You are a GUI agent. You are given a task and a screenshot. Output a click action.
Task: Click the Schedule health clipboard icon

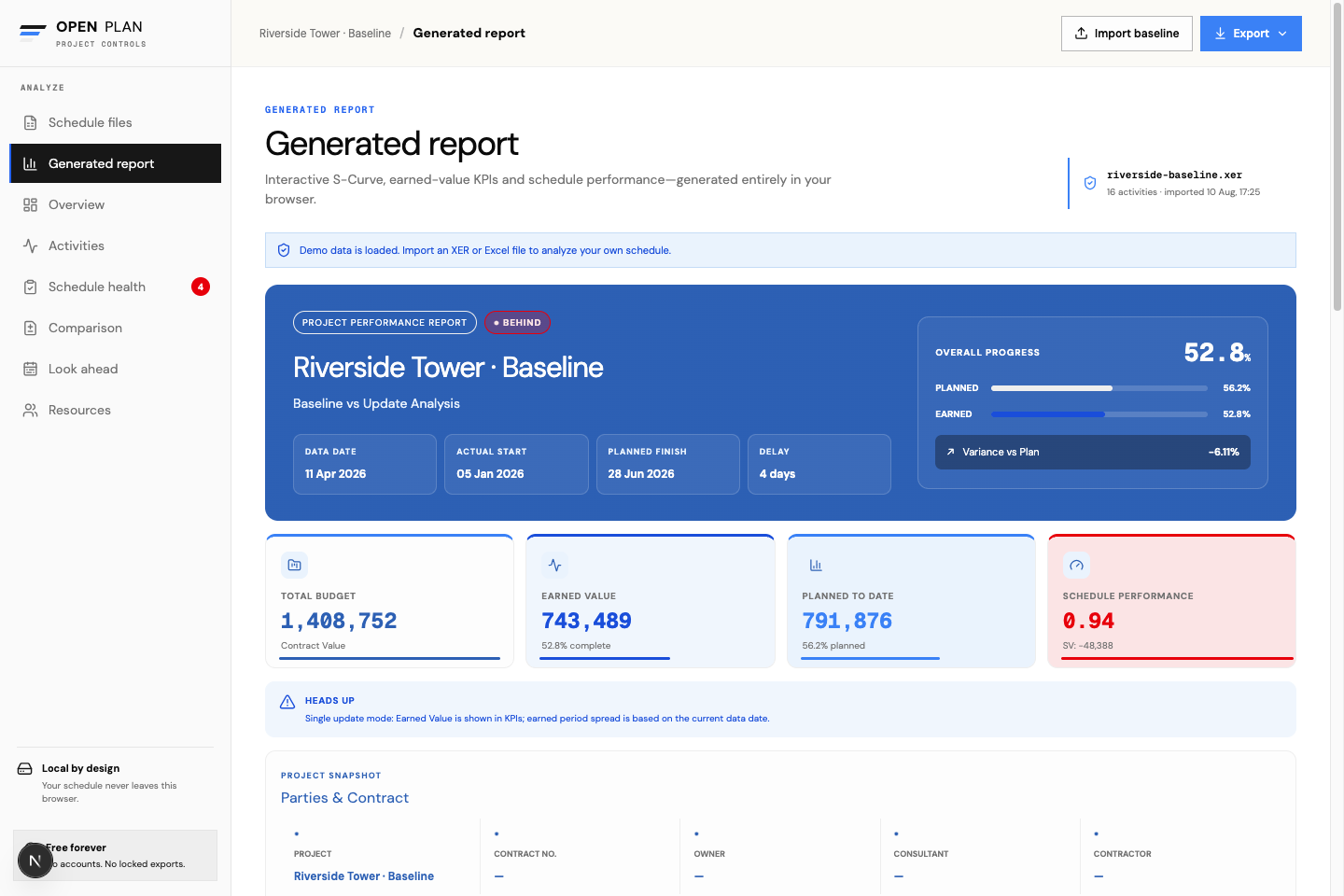click(x=31, y=287)
